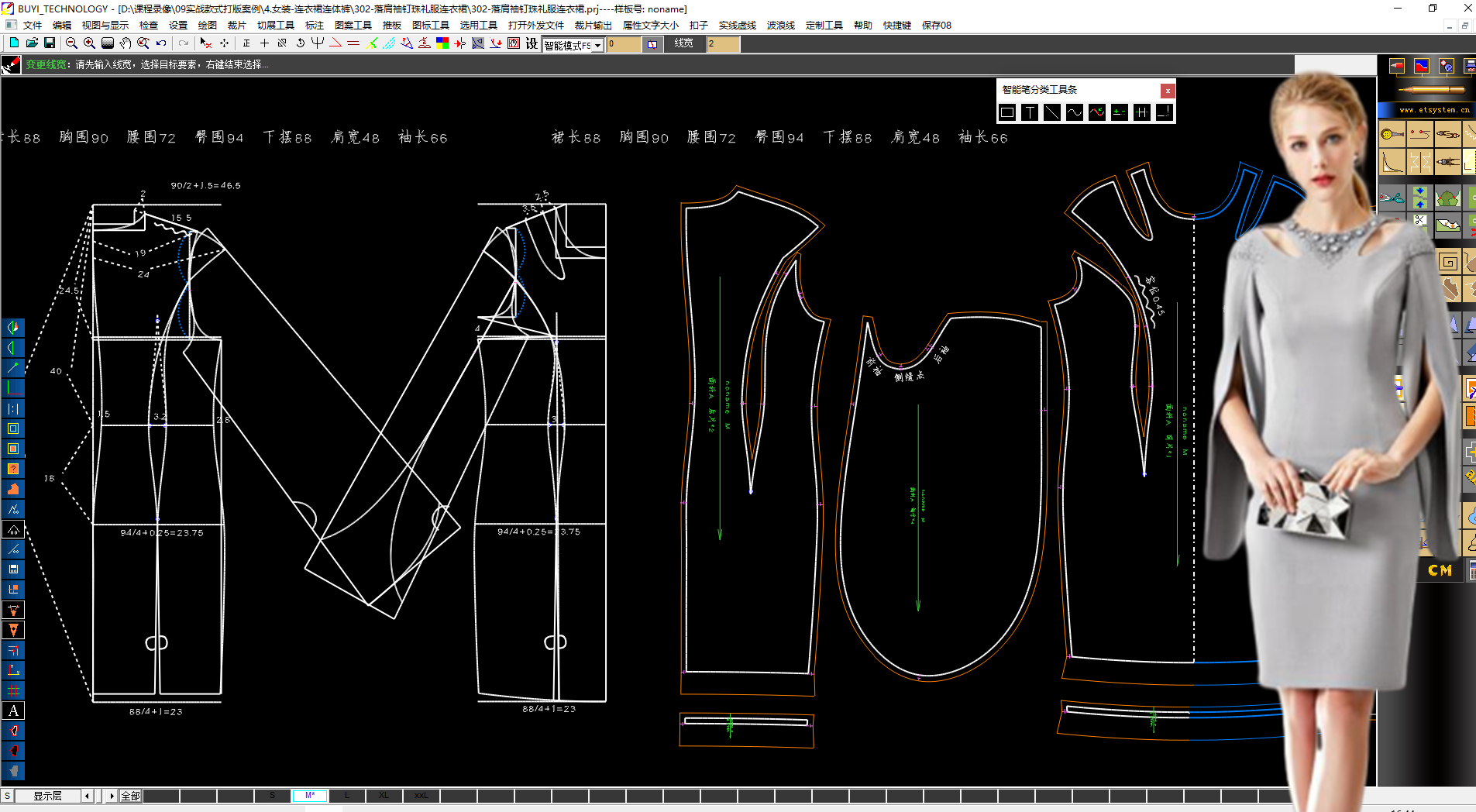Click the rotate tool icon in toolbar

(300, 43)
